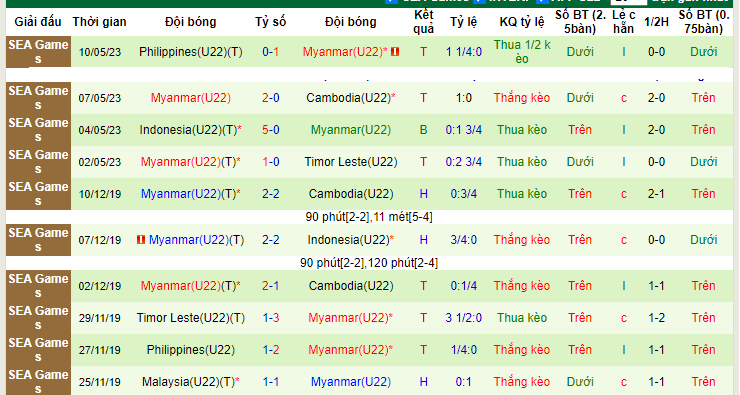Select the 1 1/4:0 odds cell
The image size is (740, 395).
[x=463, y=52]
